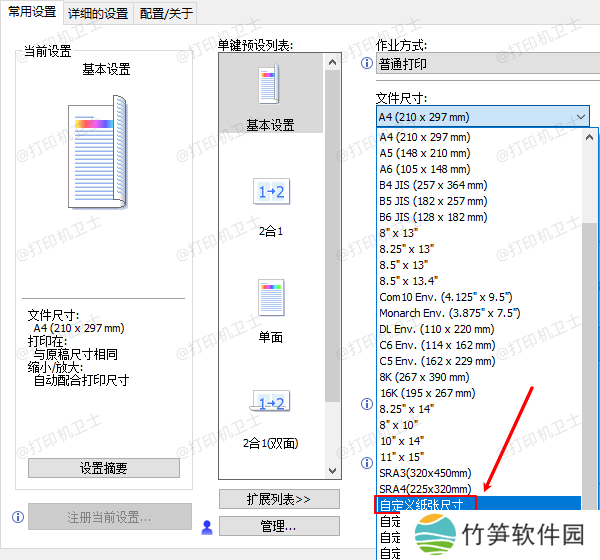Select the 单面 preset icon
This screenshot has width=600, height=560.
[x=270, y=300]
